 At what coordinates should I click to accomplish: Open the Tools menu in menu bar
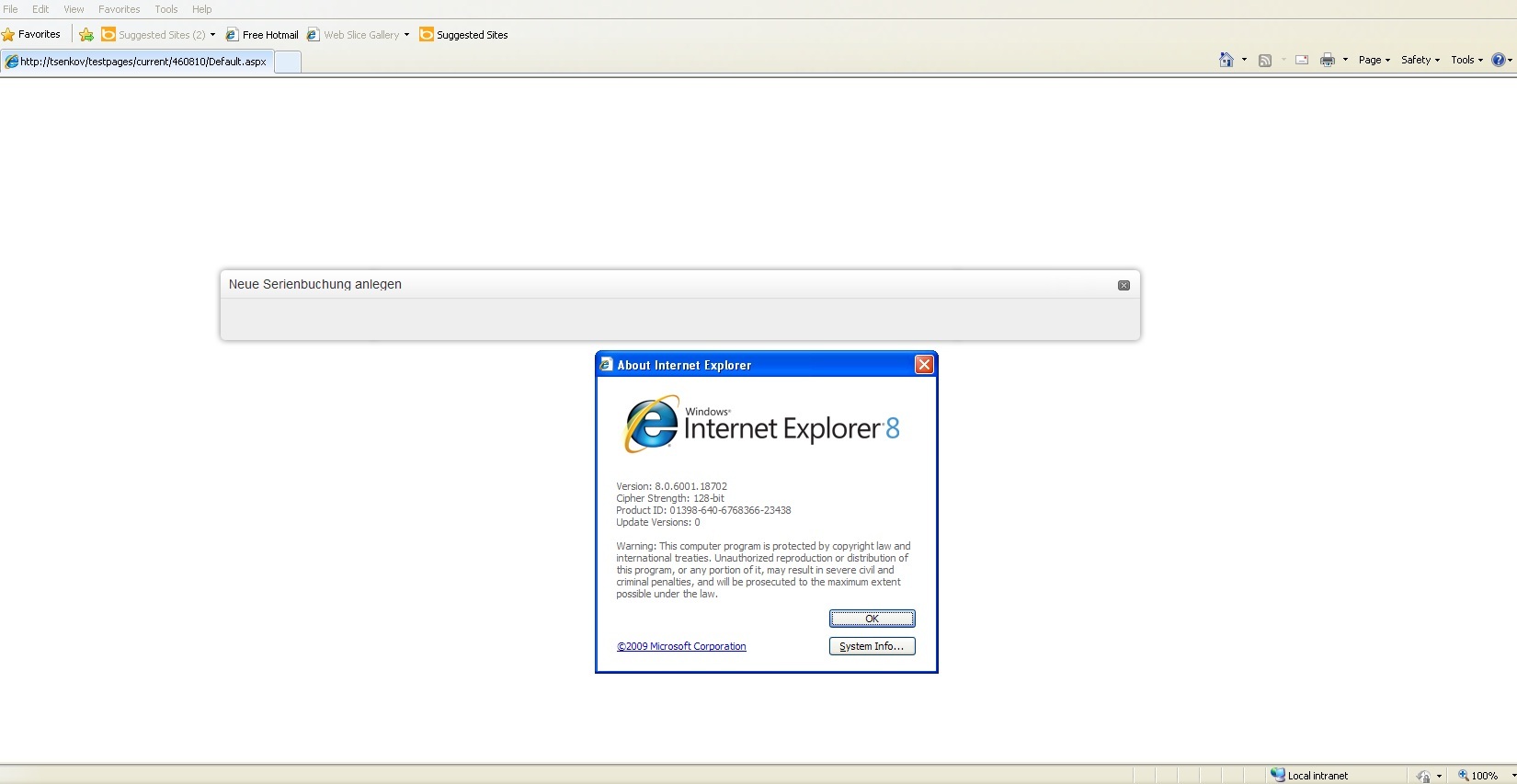pyautogui.click(x=166, y=9)
